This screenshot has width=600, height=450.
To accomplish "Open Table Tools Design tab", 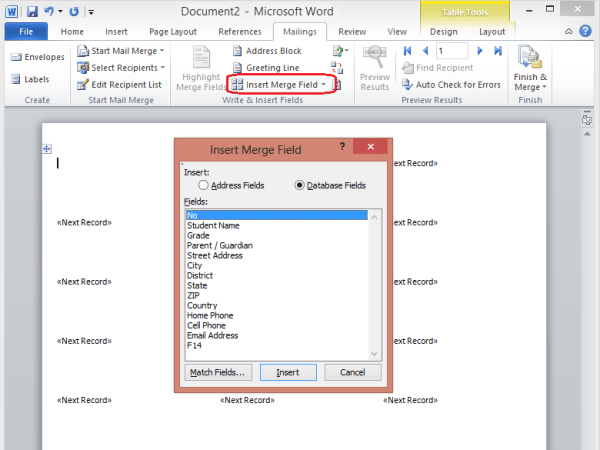I will pos(443,32).
